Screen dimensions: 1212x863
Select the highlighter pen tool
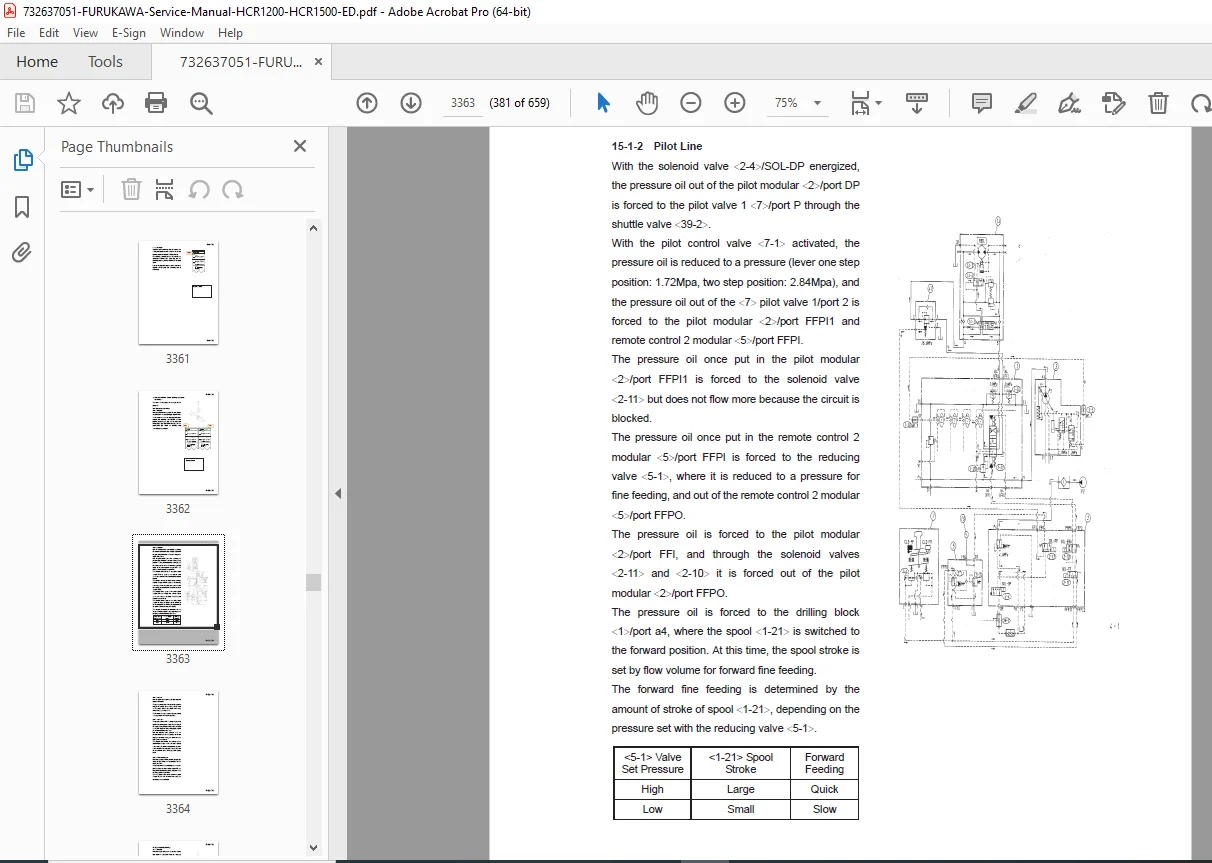coord(1026,103)
